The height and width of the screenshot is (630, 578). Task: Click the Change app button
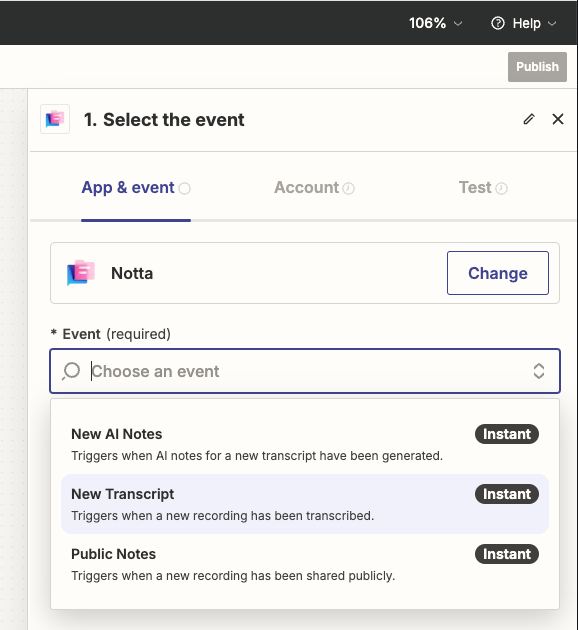pyautogui.click(x=498, y=273)
